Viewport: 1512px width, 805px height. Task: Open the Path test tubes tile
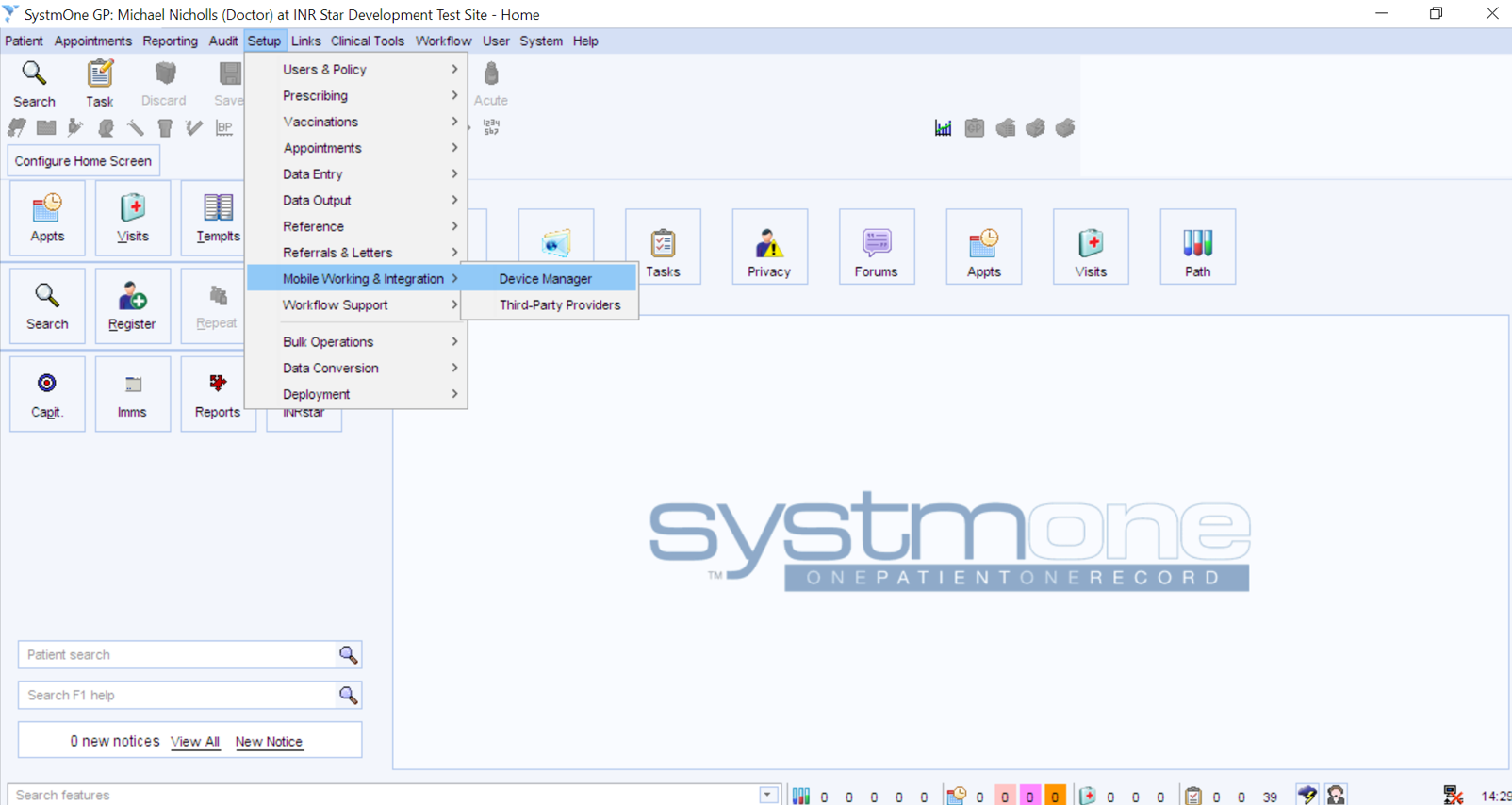[1197, 247]
